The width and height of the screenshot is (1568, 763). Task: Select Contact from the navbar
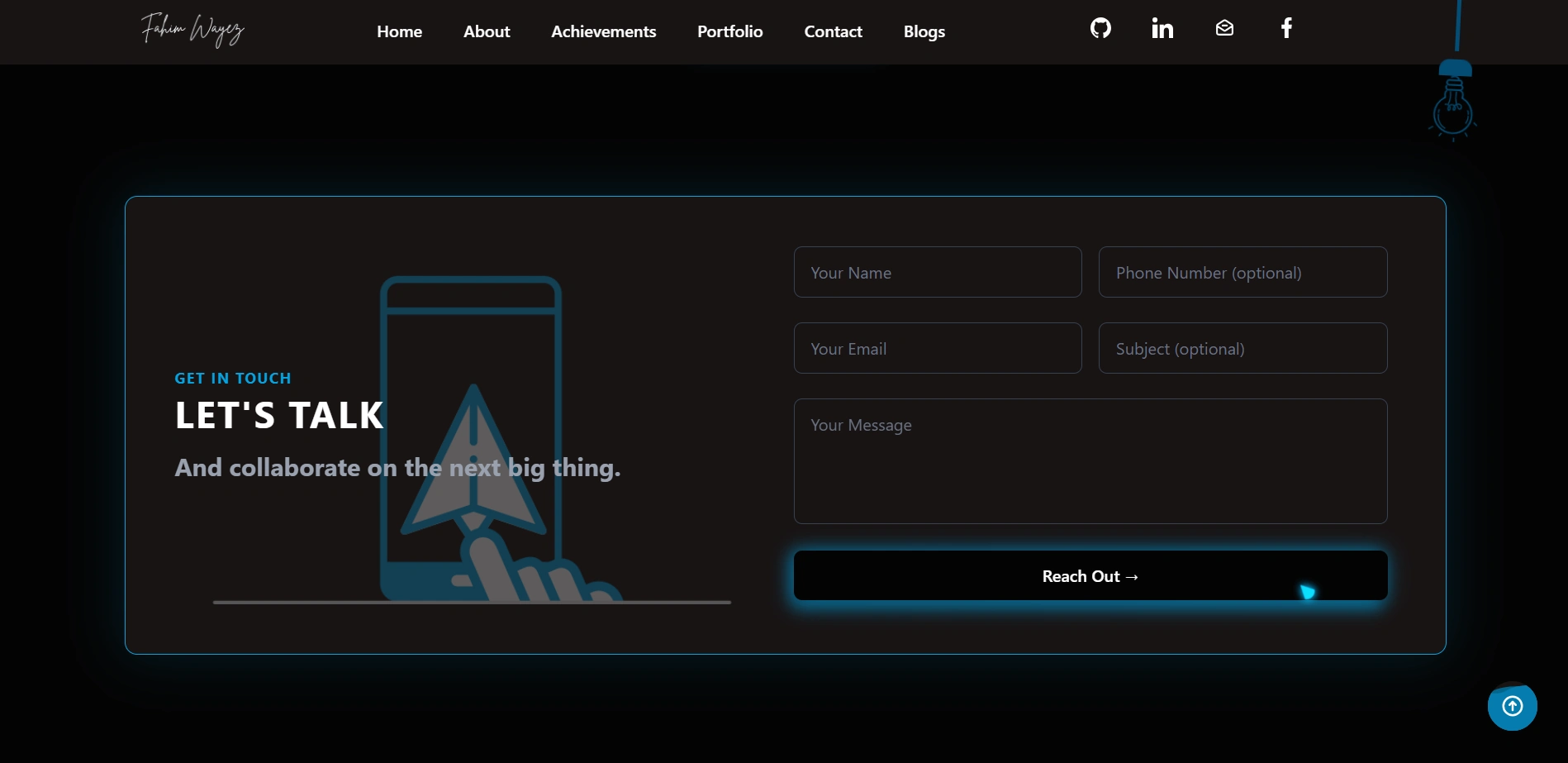coord(833,31)
